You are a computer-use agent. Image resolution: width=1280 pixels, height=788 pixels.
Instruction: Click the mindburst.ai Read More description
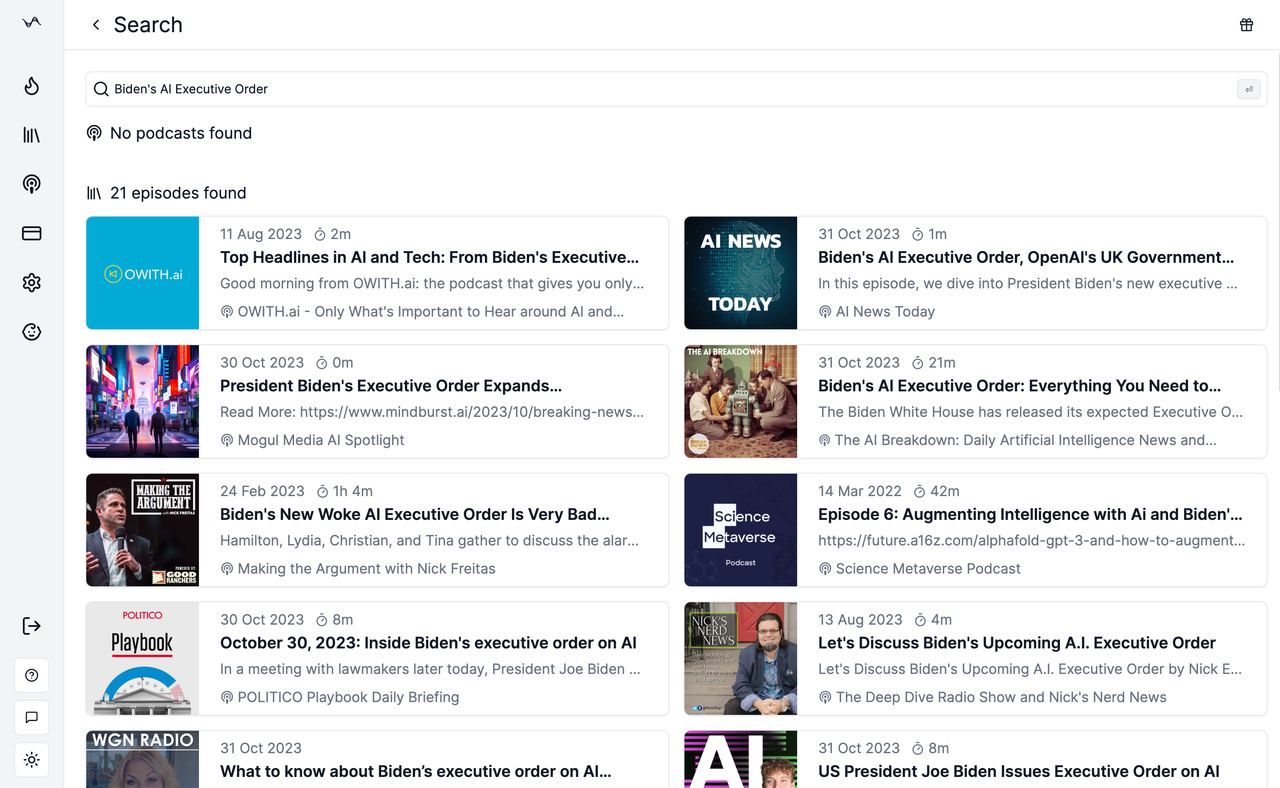(432, 412)
